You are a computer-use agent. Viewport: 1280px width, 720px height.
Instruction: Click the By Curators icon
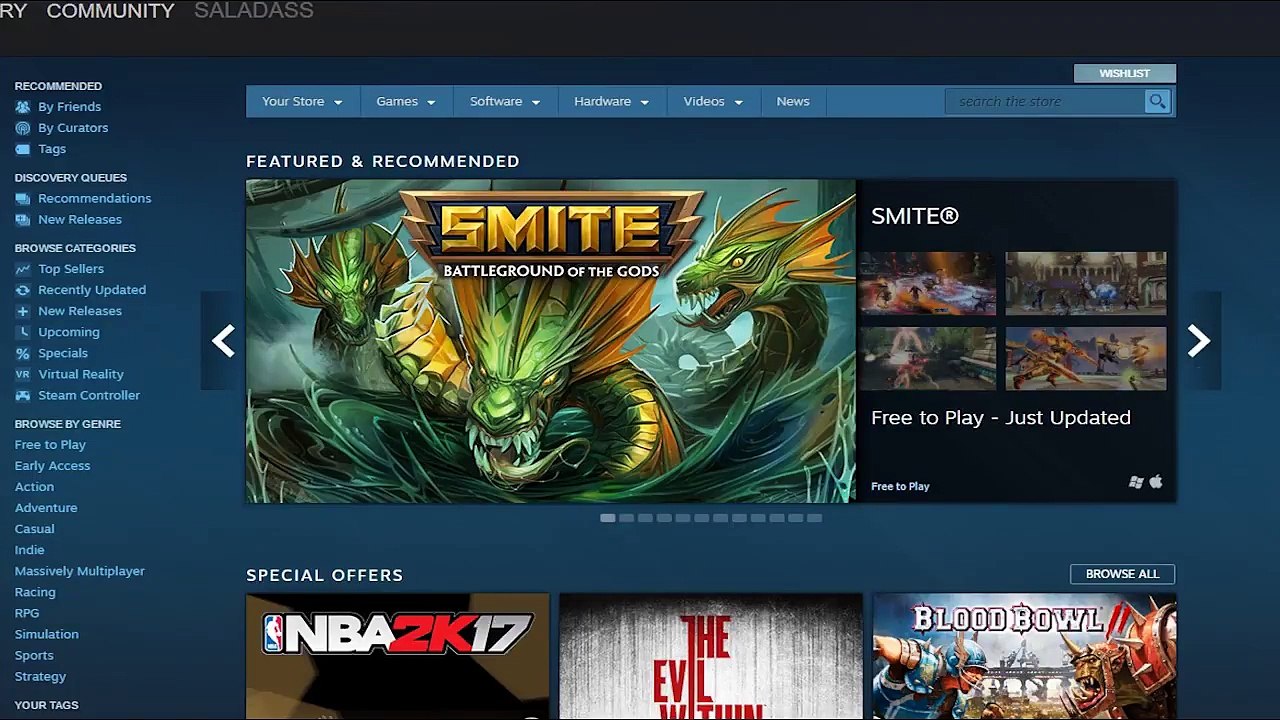(22, 128)
